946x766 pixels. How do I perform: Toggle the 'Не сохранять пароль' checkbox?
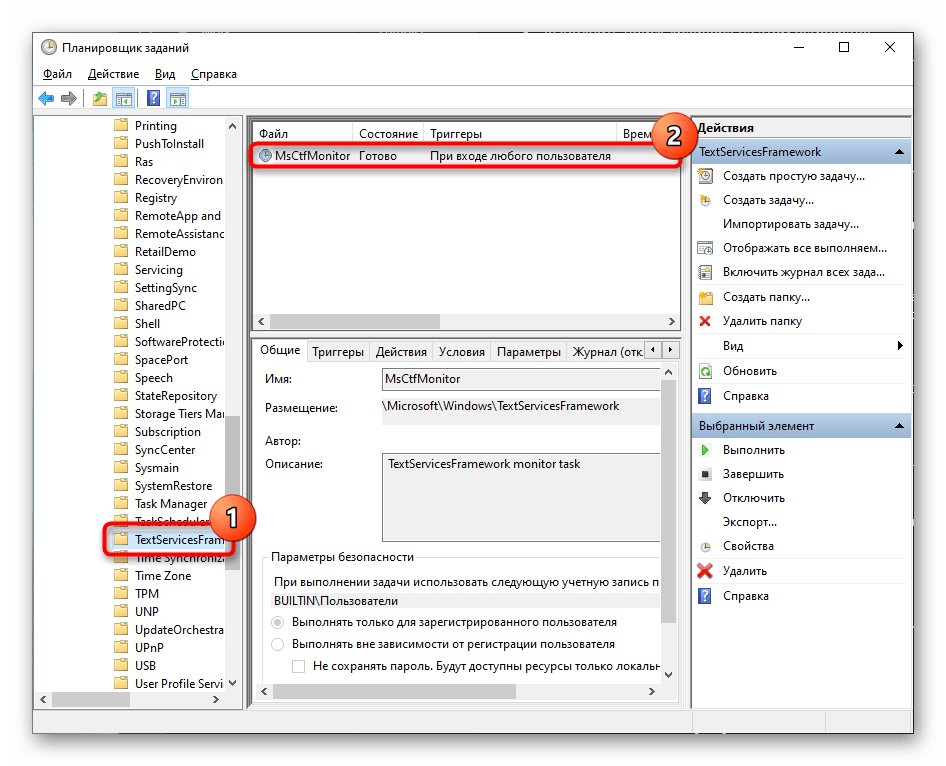(298, 666)
